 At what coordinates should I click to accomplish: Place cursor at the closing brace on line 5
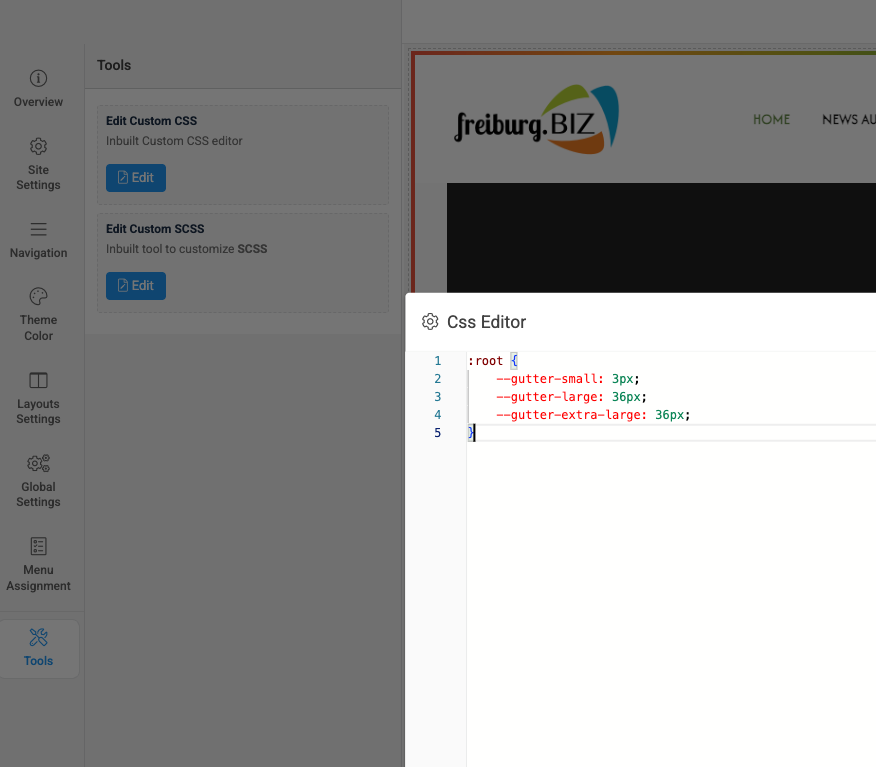471,432
